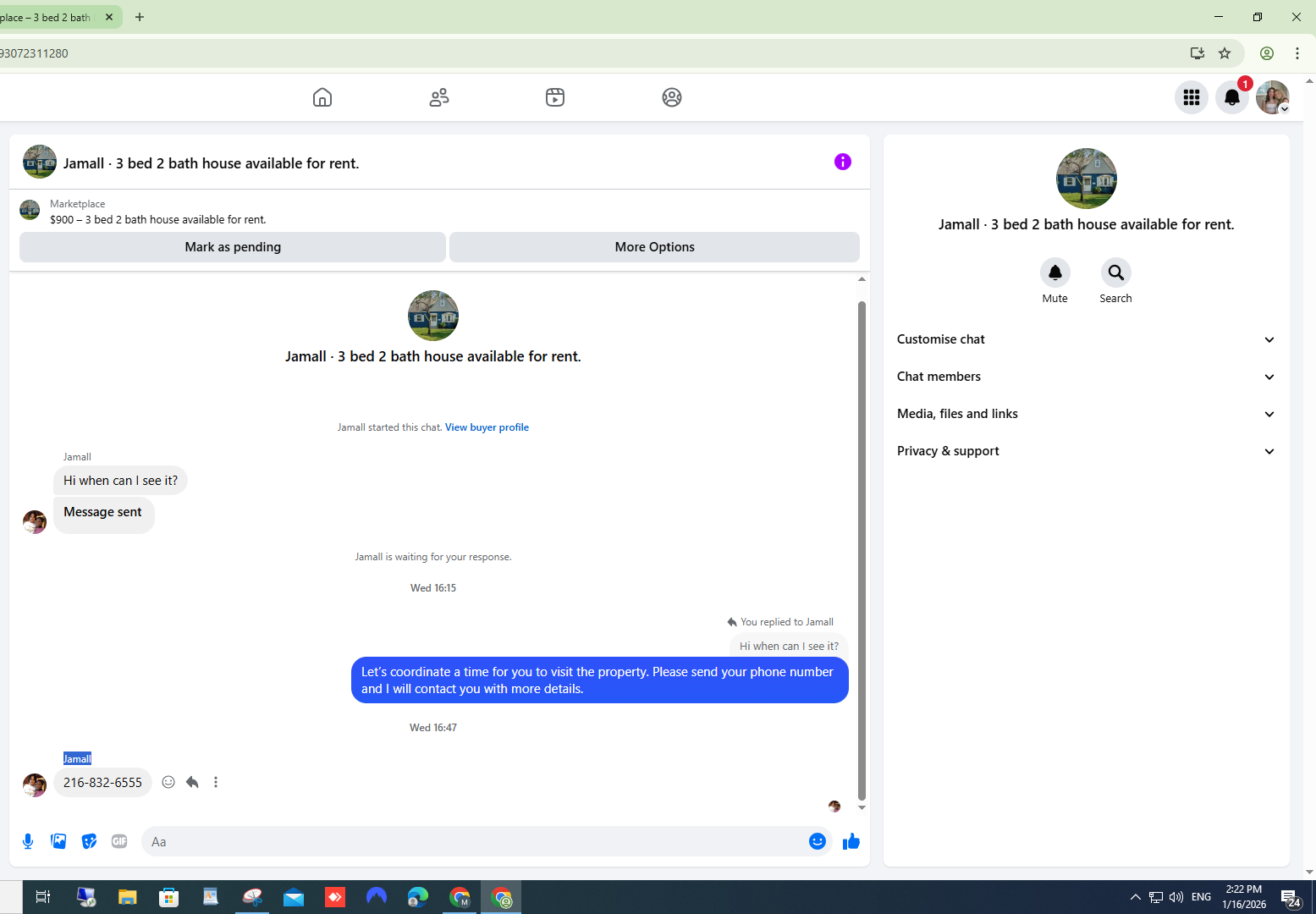Click the 'Hi when can I see it?' message
Image resolution: width=1316 pixels, height=914 pixels.
coord(120,481)
